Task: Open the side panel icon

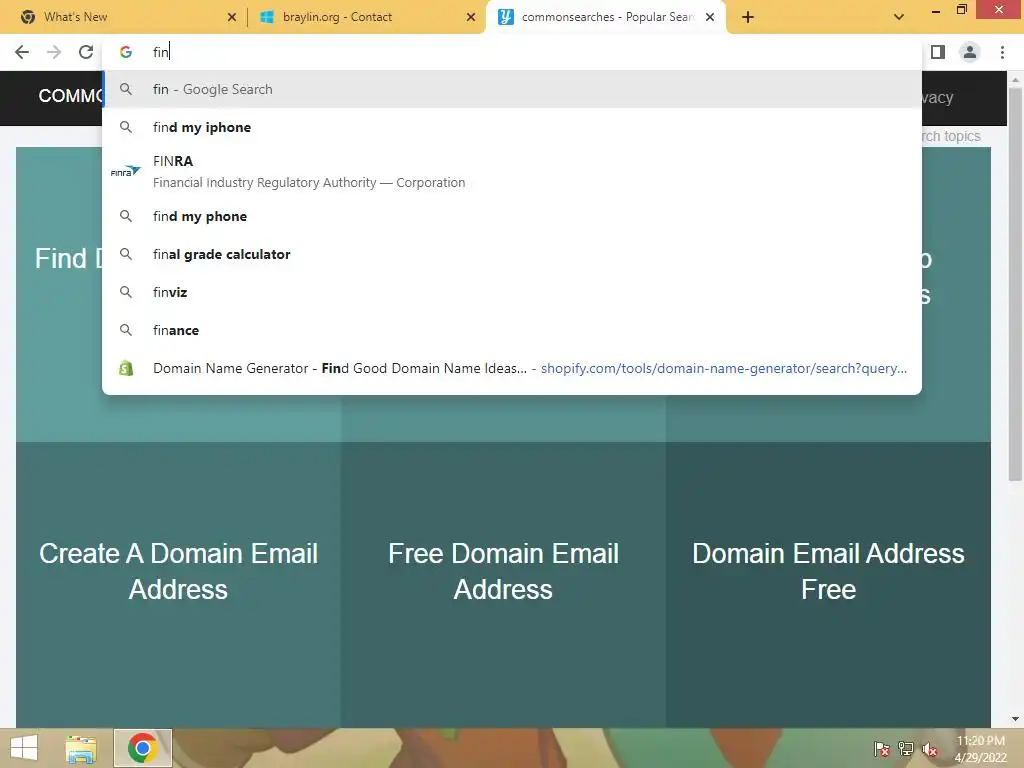Action: click(x=938, y=52)
